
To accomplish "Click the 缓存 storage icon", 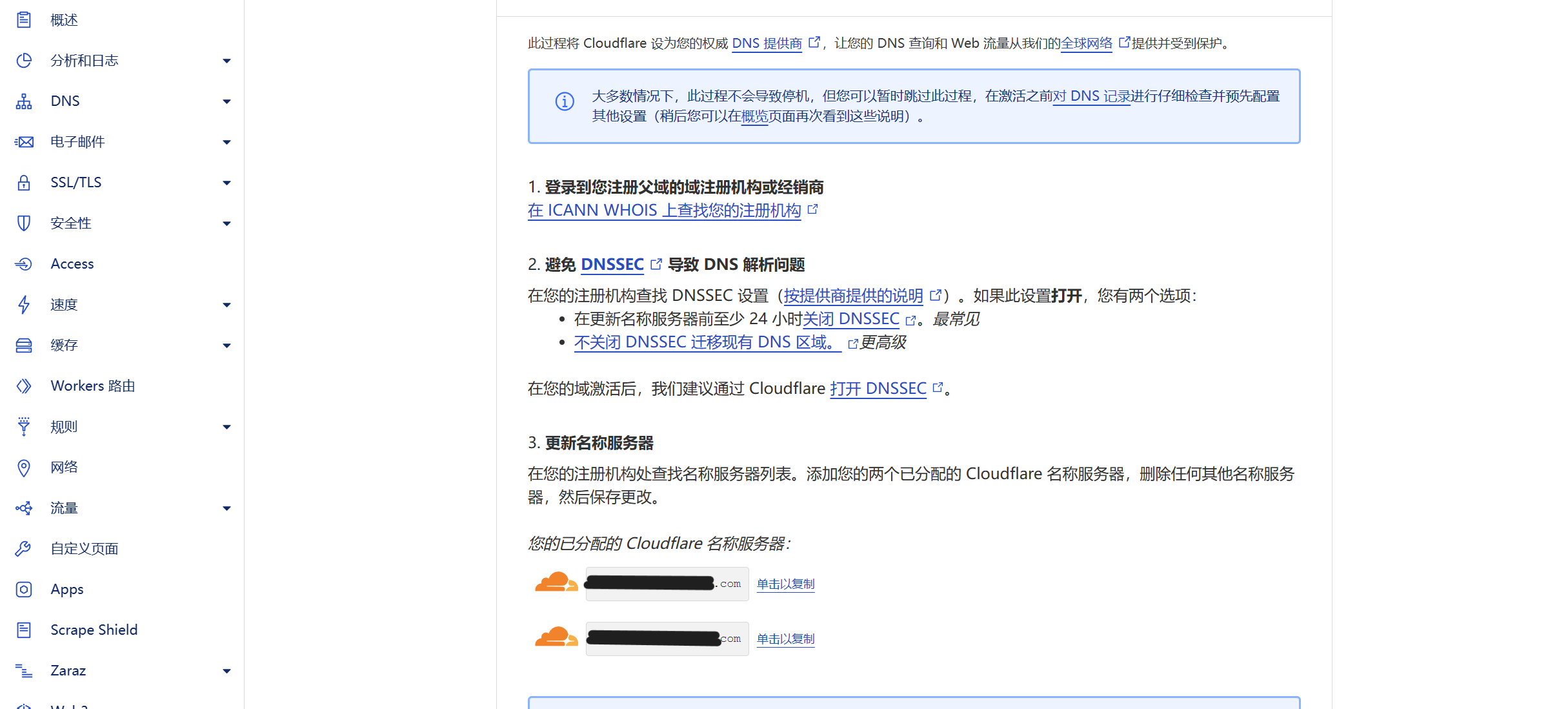I will pyautogui.click(x=24, y=345).
